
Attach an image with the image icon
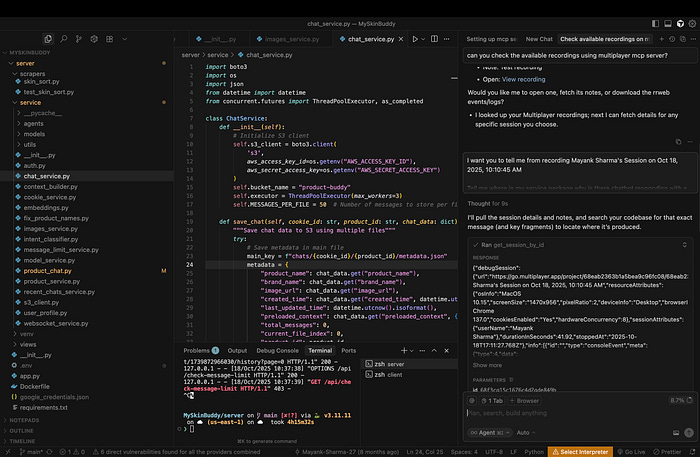click(x=676, y=432)
